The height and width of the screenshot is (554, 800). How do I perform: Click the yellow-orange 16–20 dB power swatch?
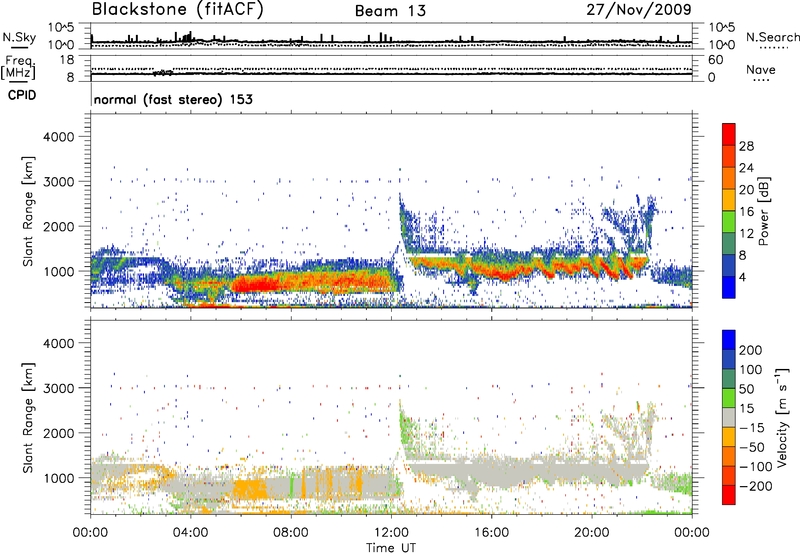click(x=729, y=199)
